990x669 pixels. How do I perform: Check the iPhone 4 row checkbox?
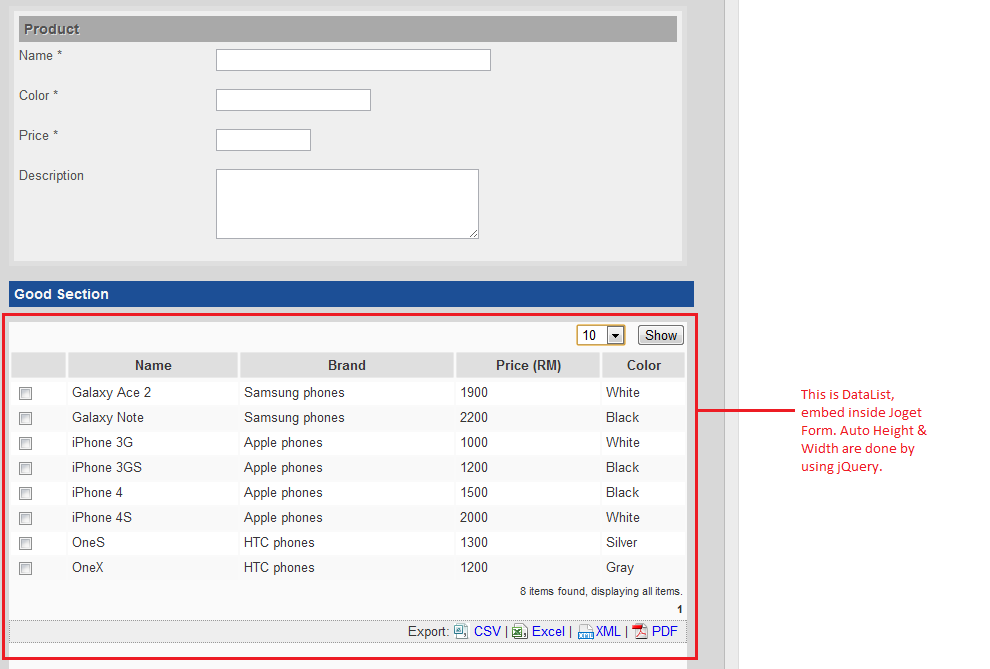click(x=25, y=493)
